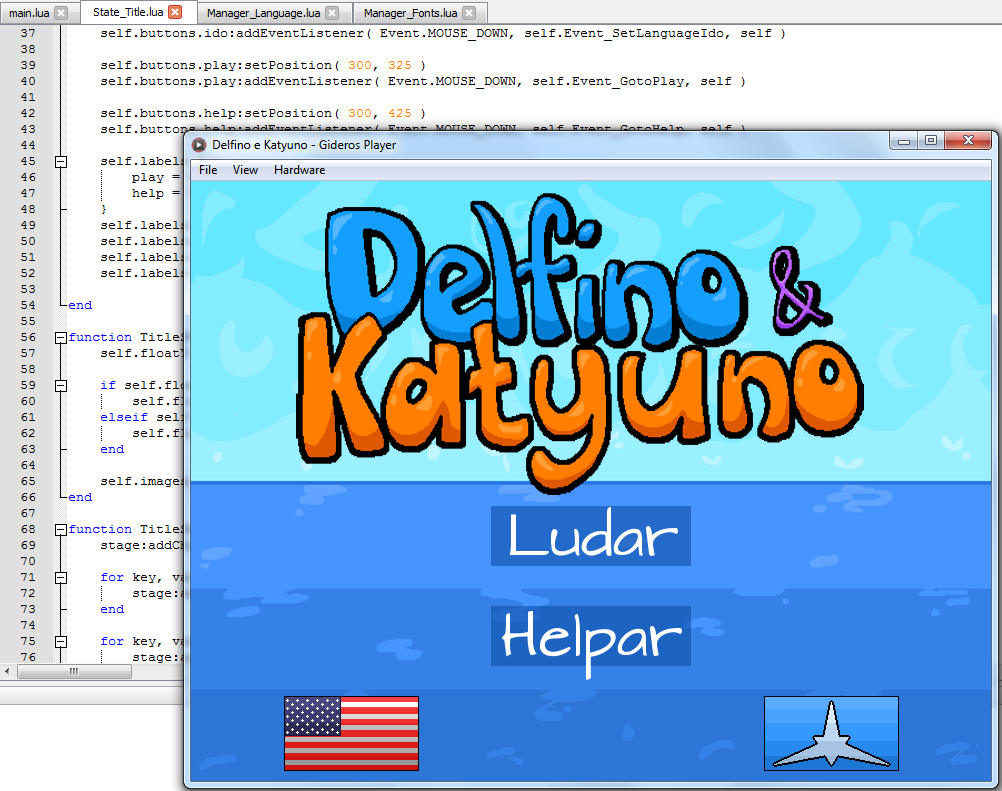Open the File menu in Gideros Player
1002x791 pixels.
[x=208, y=170]
